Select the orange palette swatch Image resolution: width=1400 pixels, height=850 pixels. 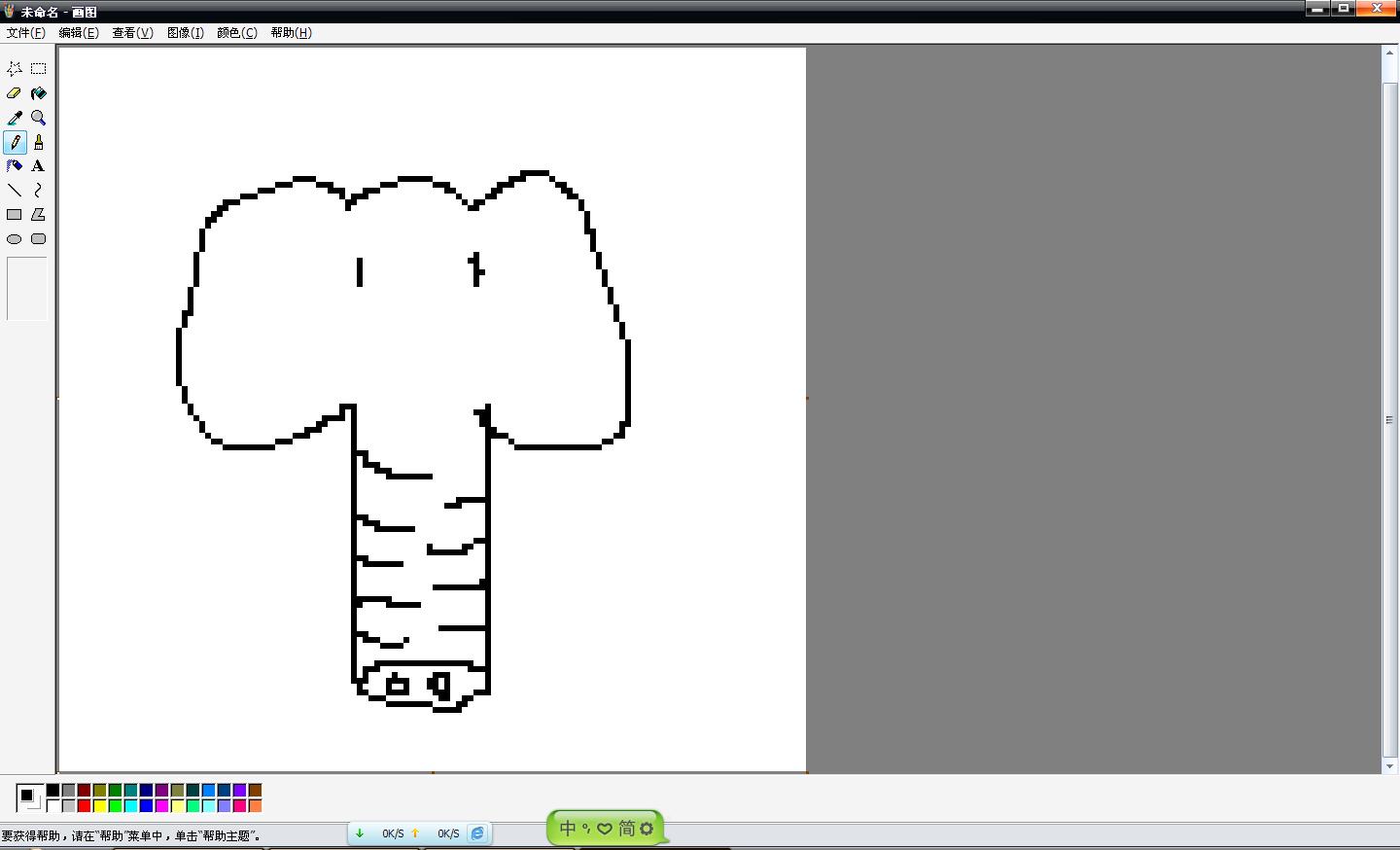256,805
